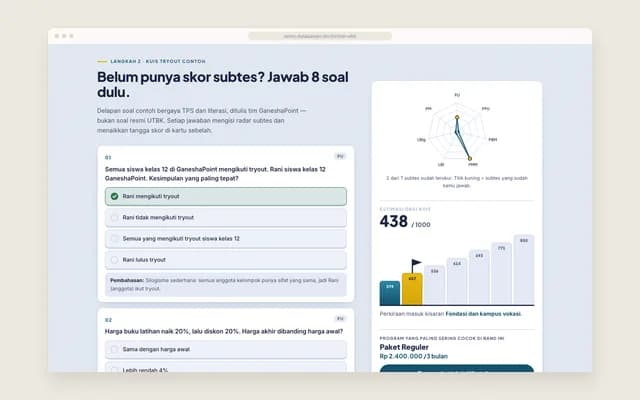Select the 'Rani lulus tryout' option

[x=226, y=260]
